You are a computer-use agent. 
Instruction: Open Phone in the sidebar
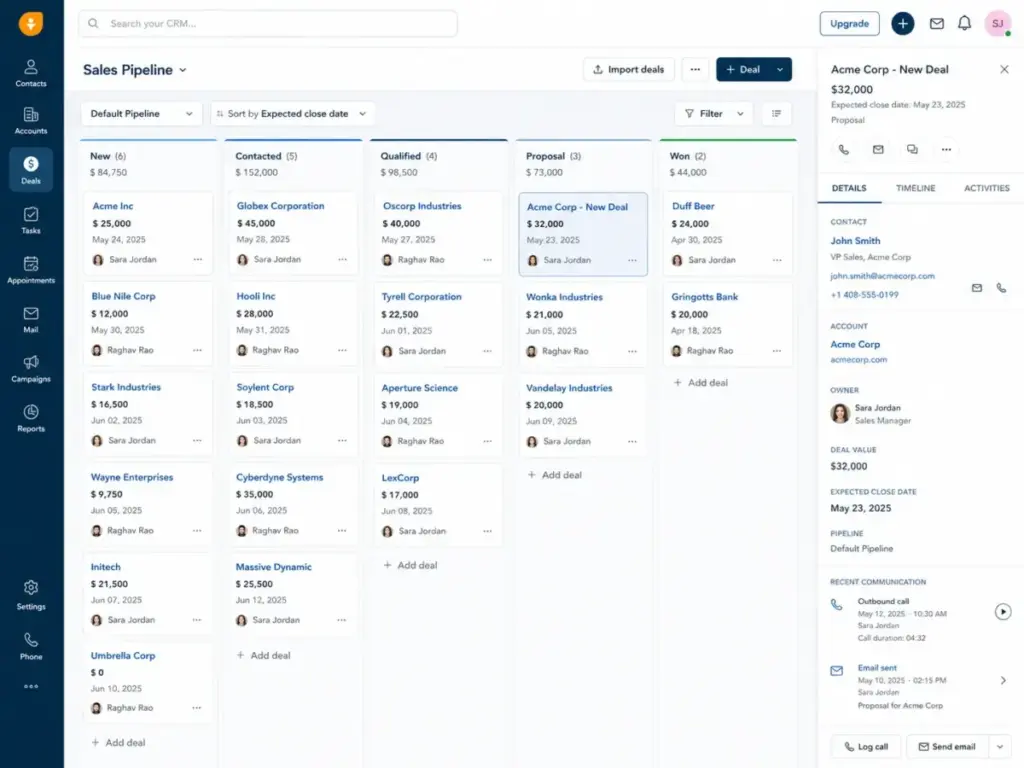[31, 647]
